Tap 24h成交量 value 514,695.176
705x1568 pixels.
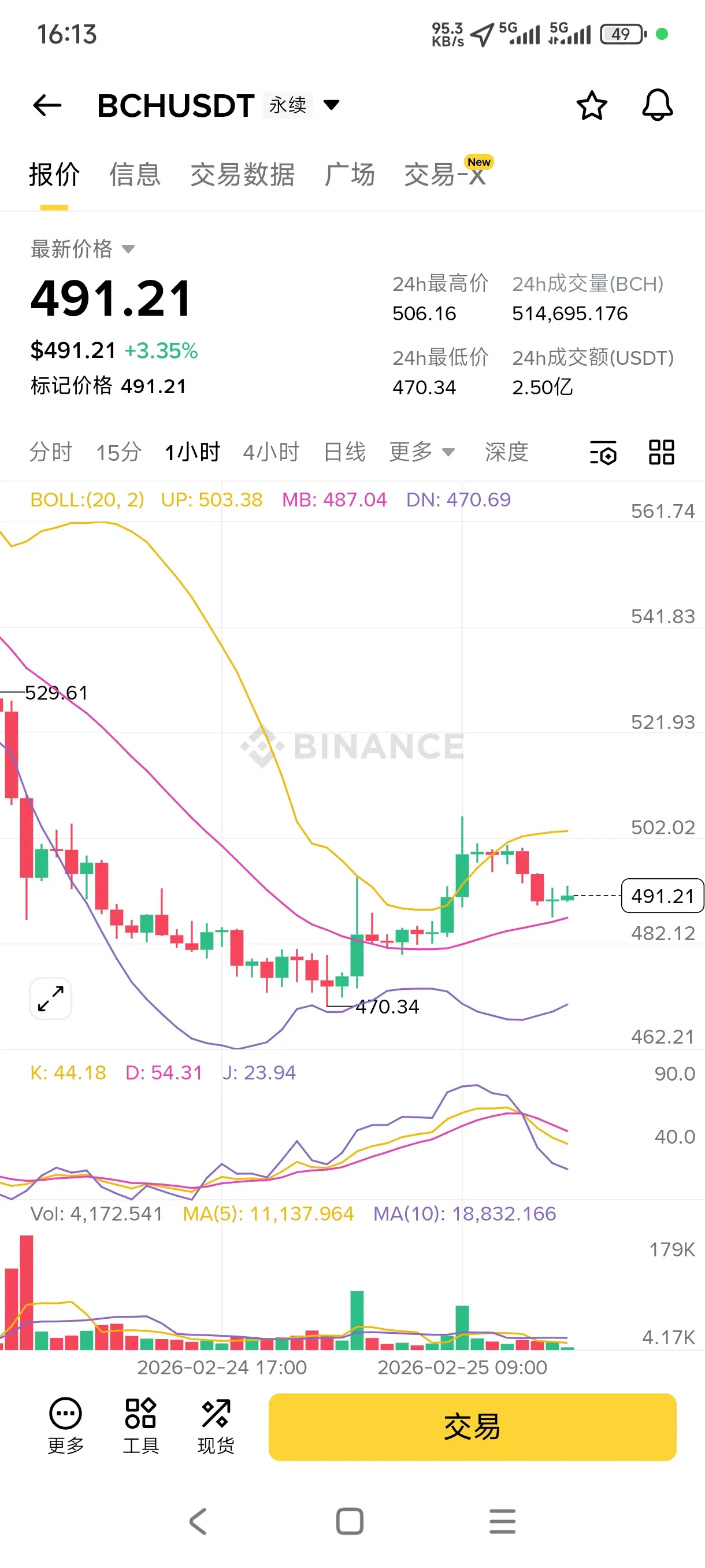coord(569,313)
